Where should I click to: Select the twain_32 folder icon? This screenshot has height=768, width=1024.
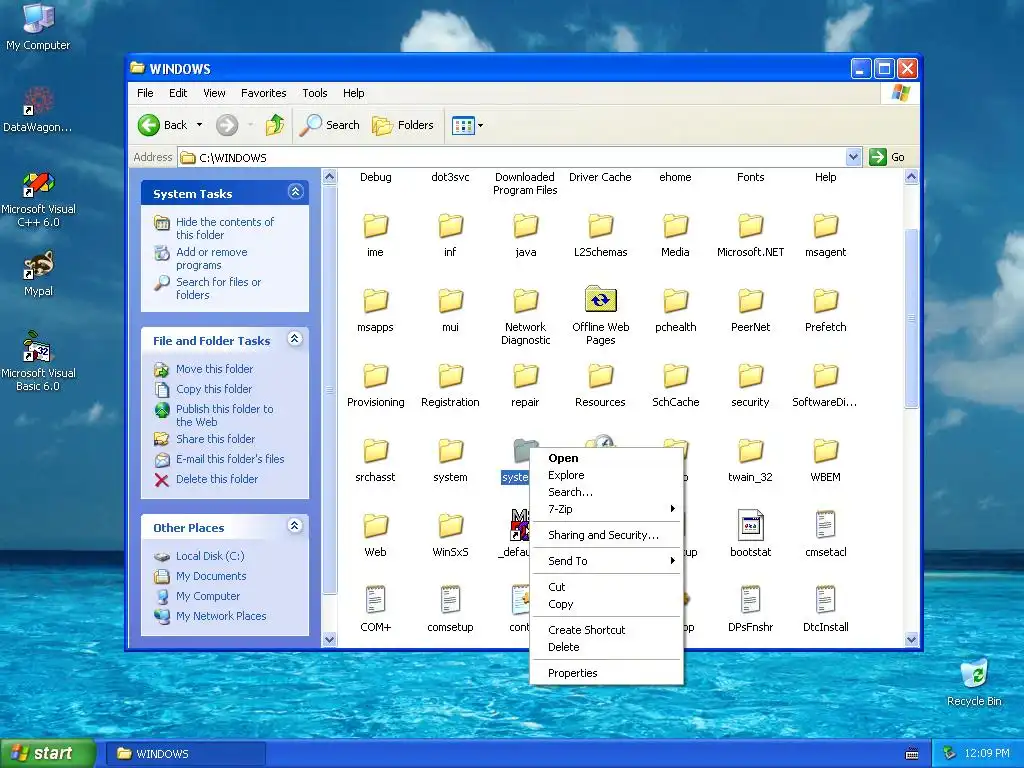(x=750, y=451)
